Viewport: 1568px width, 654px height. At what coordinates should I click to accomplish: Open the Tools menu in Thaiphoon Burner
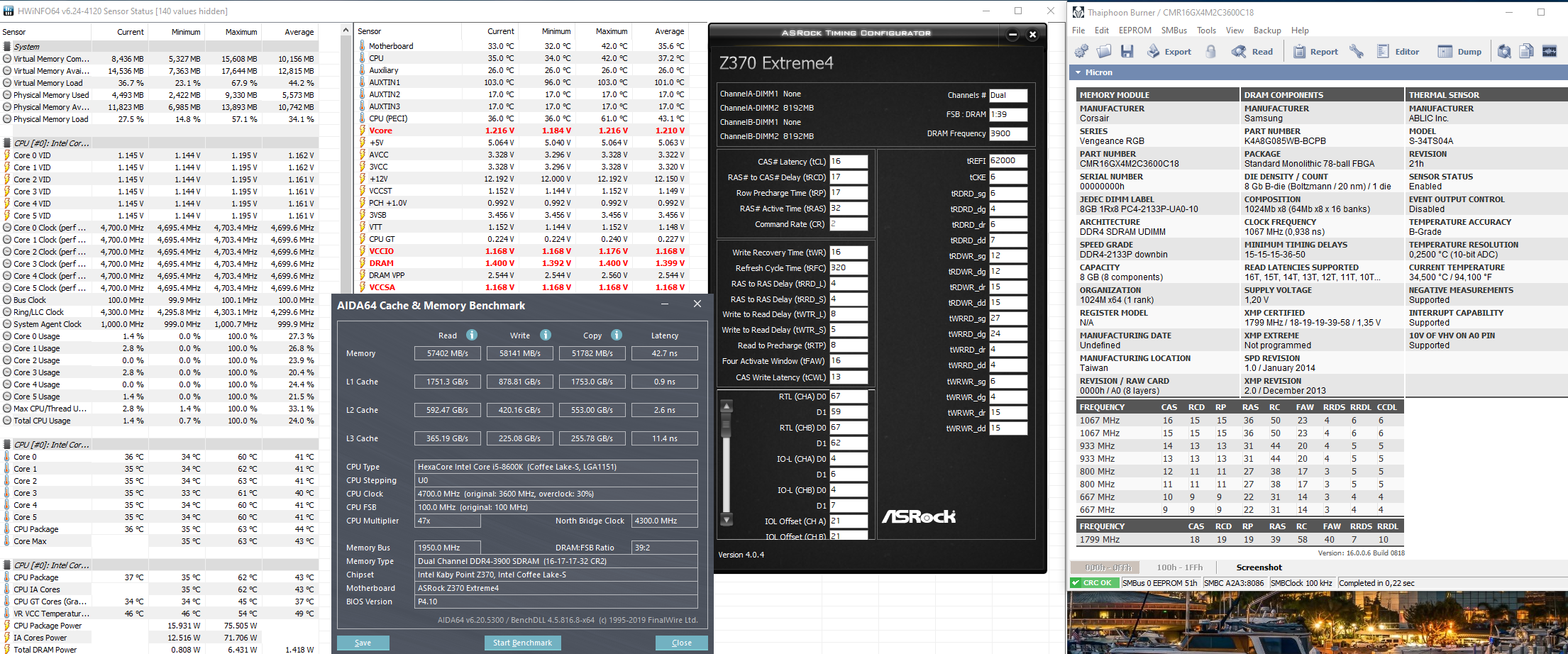1206,31
